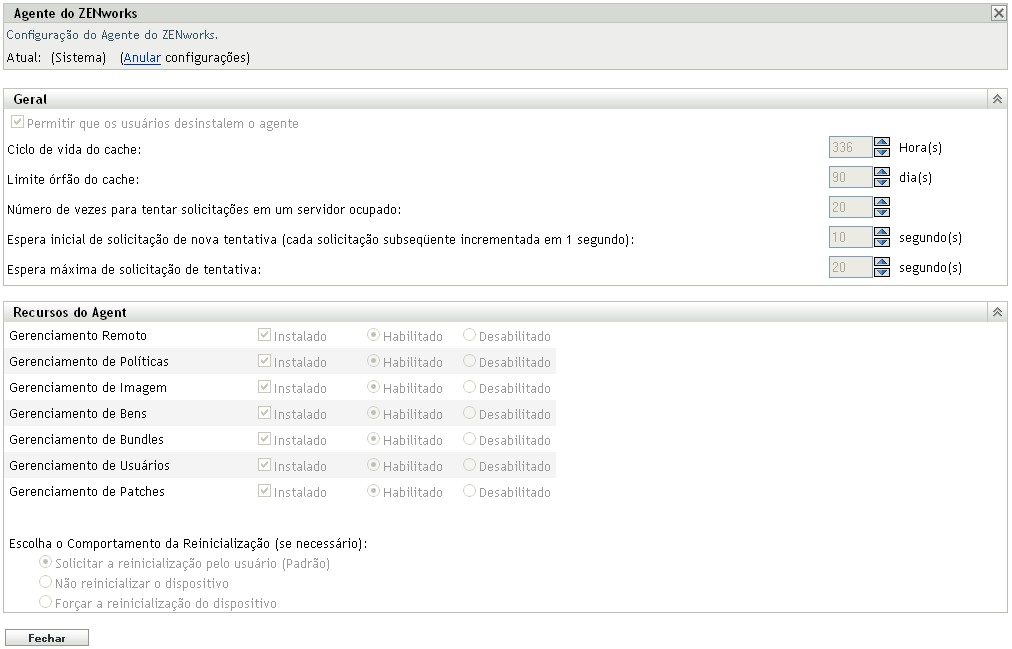Select Desabilitado for Gerenciamento de Bens
This screenshot has height=649, width=1012.
click(469, 412)
